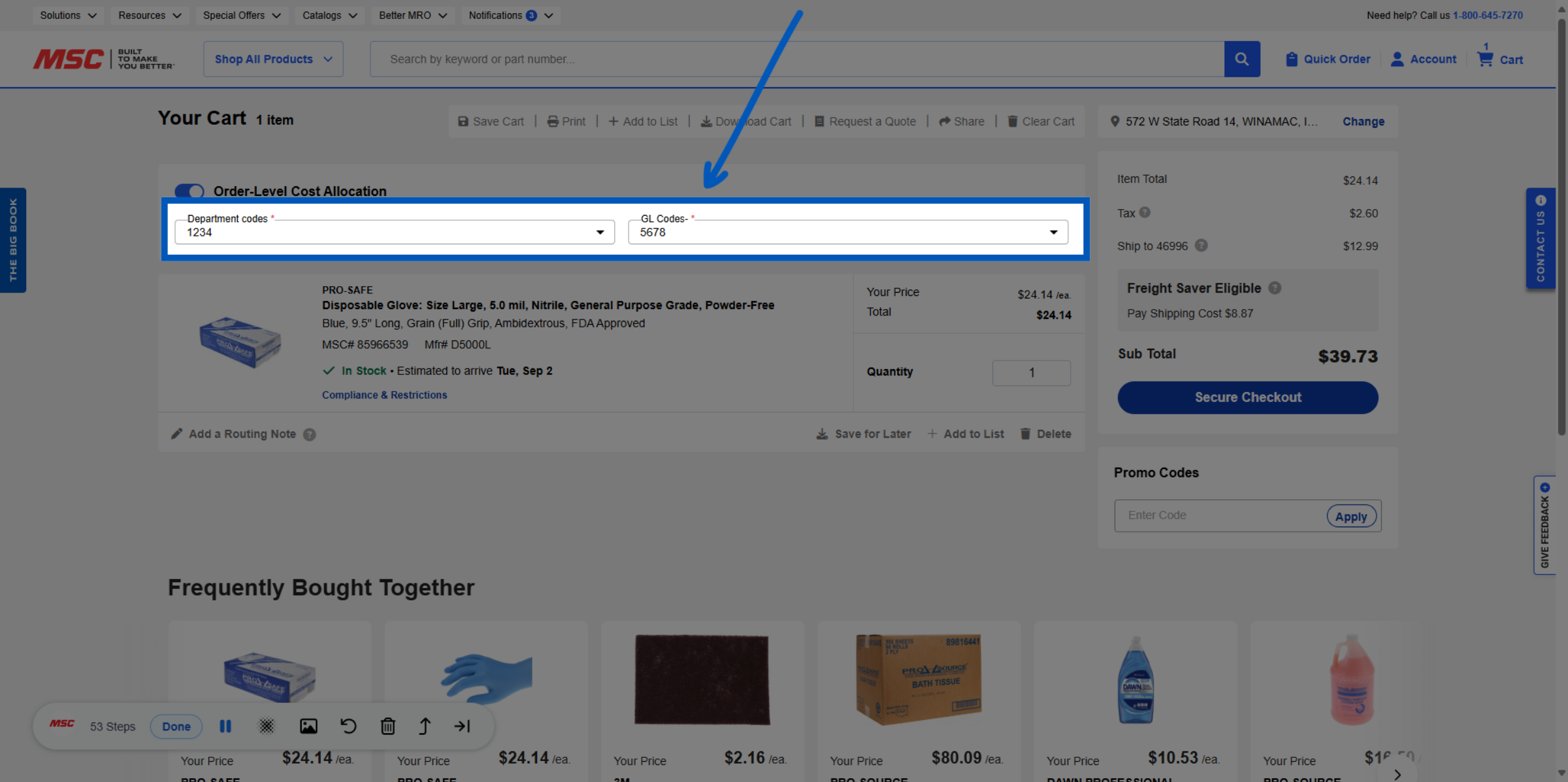The width and height of the screenshot is (1568, 782).
Task: Open The Big Book side tab
Action: tap(13, 240)
